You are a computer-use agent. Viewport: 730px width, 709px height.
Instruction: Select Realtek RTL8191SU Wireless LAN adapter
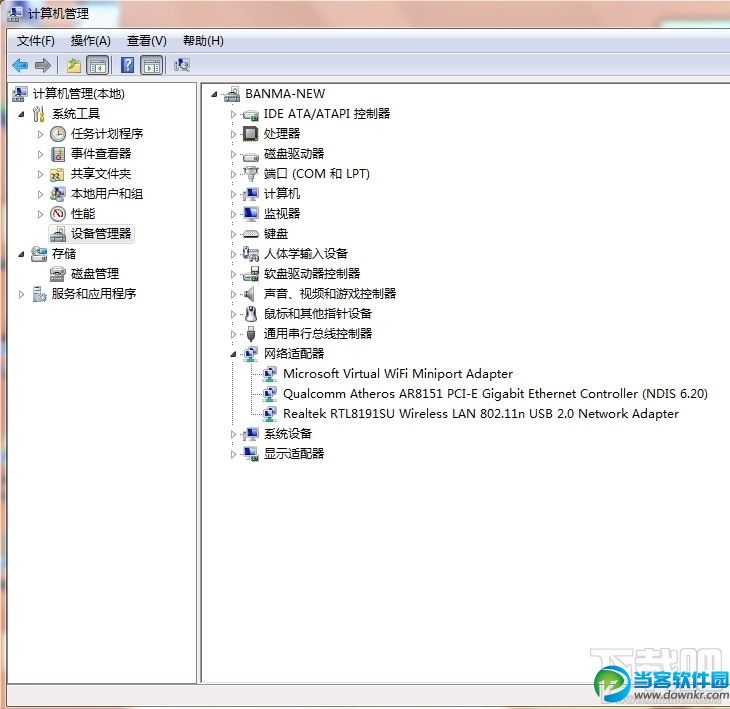[x=480, y=414]
